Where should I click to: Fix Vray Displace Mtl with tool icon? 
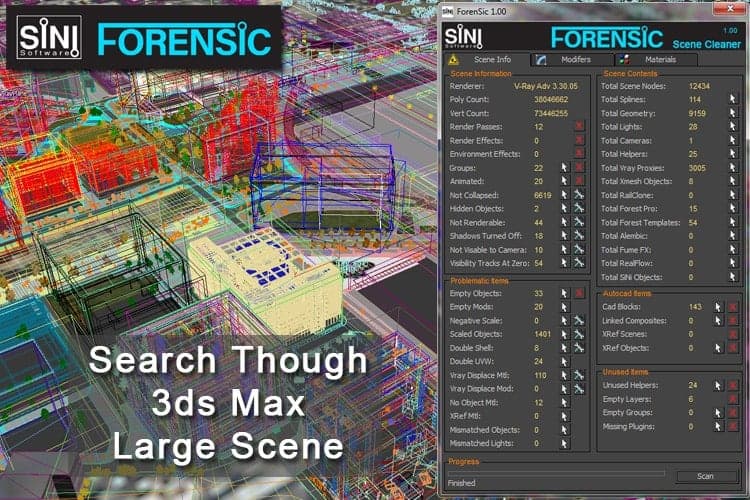(x=578, y=374)
